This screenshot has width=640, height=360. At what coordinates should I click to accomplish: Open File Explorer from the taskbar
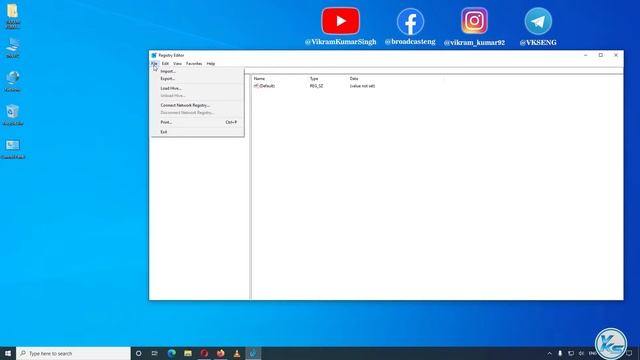188,353
